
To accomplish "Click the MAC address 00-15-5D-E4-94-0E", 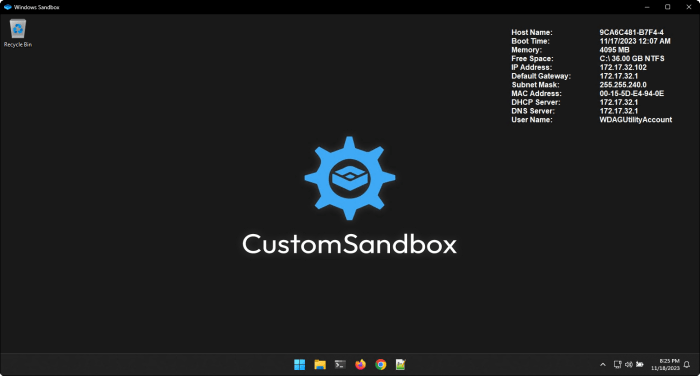I will tap(632, 94).
